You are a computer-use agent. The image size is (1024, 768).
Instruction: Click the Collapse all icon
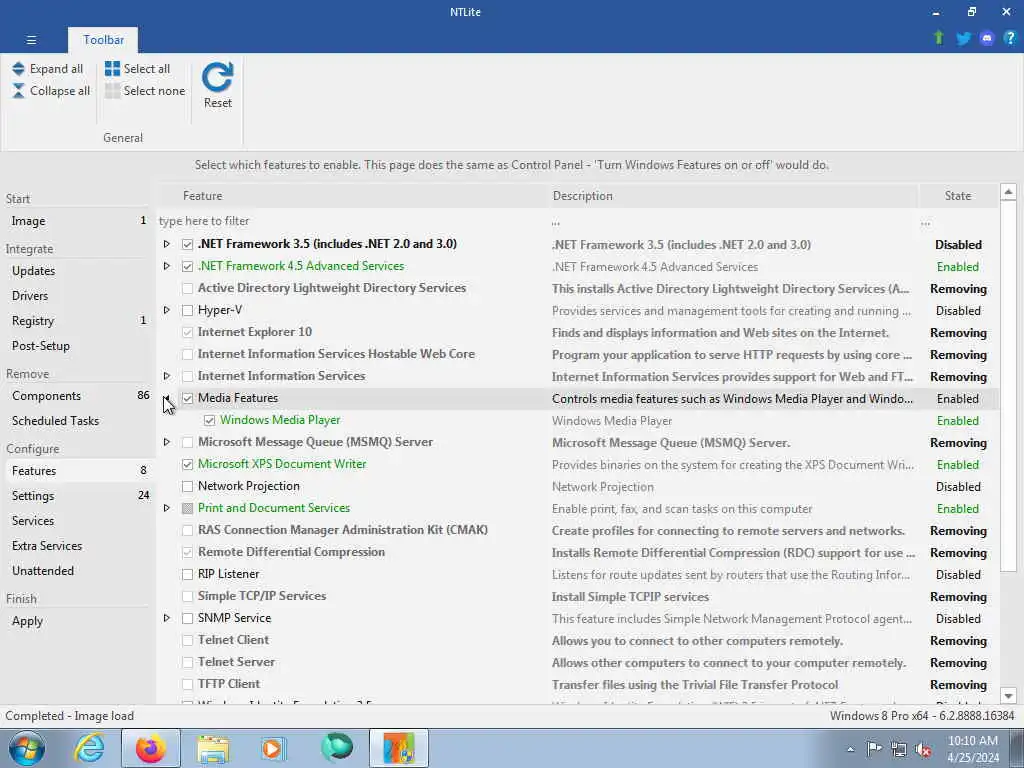pos(18,91)
